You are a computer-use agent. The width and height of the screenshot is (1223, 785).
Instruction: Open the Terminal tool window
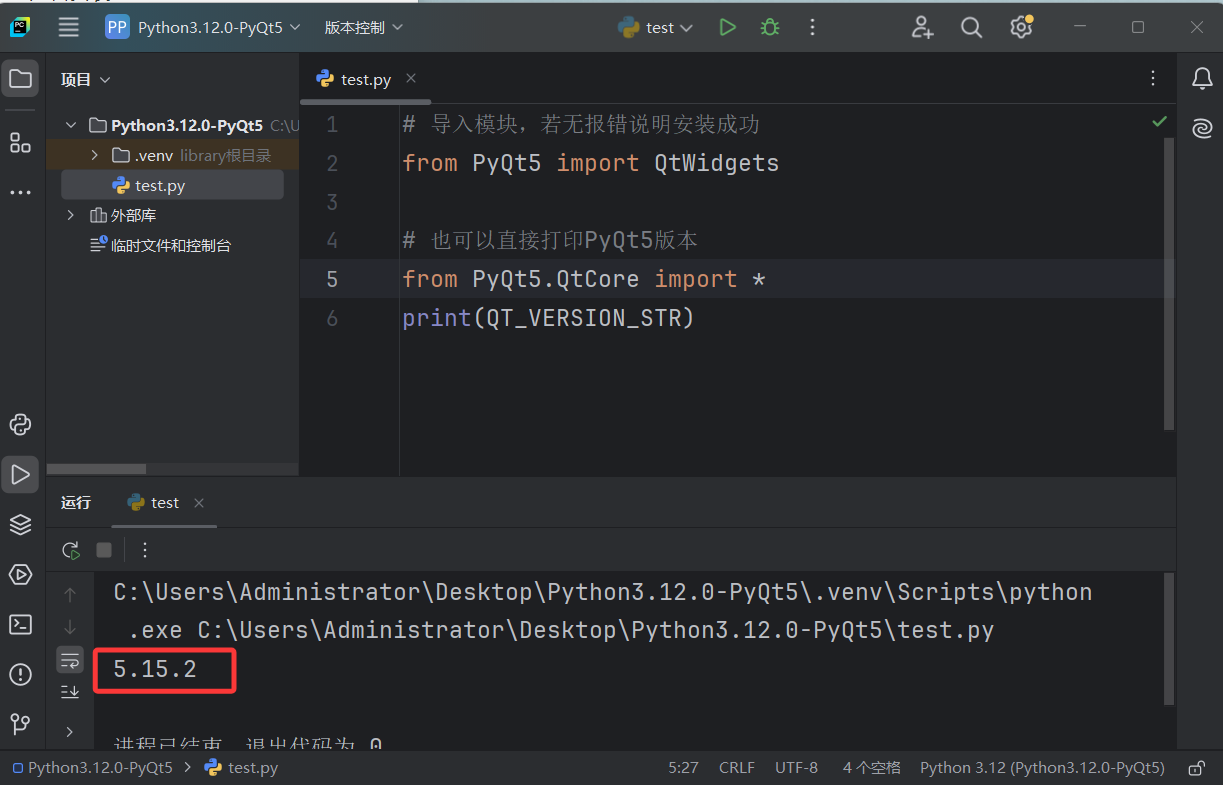(20, 624)
